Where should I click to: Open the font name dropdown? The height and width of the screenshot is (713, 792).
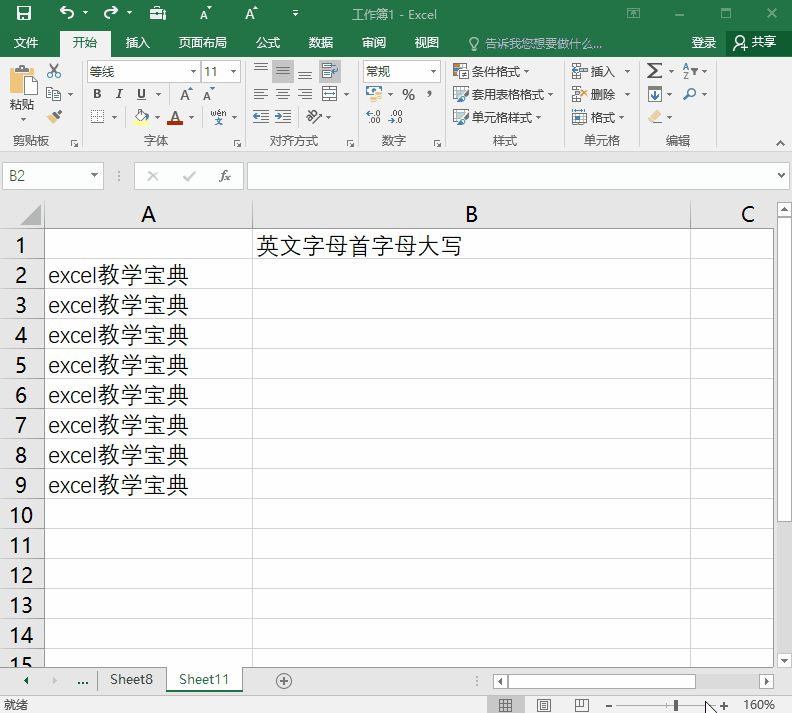click(x=193, y=71)
